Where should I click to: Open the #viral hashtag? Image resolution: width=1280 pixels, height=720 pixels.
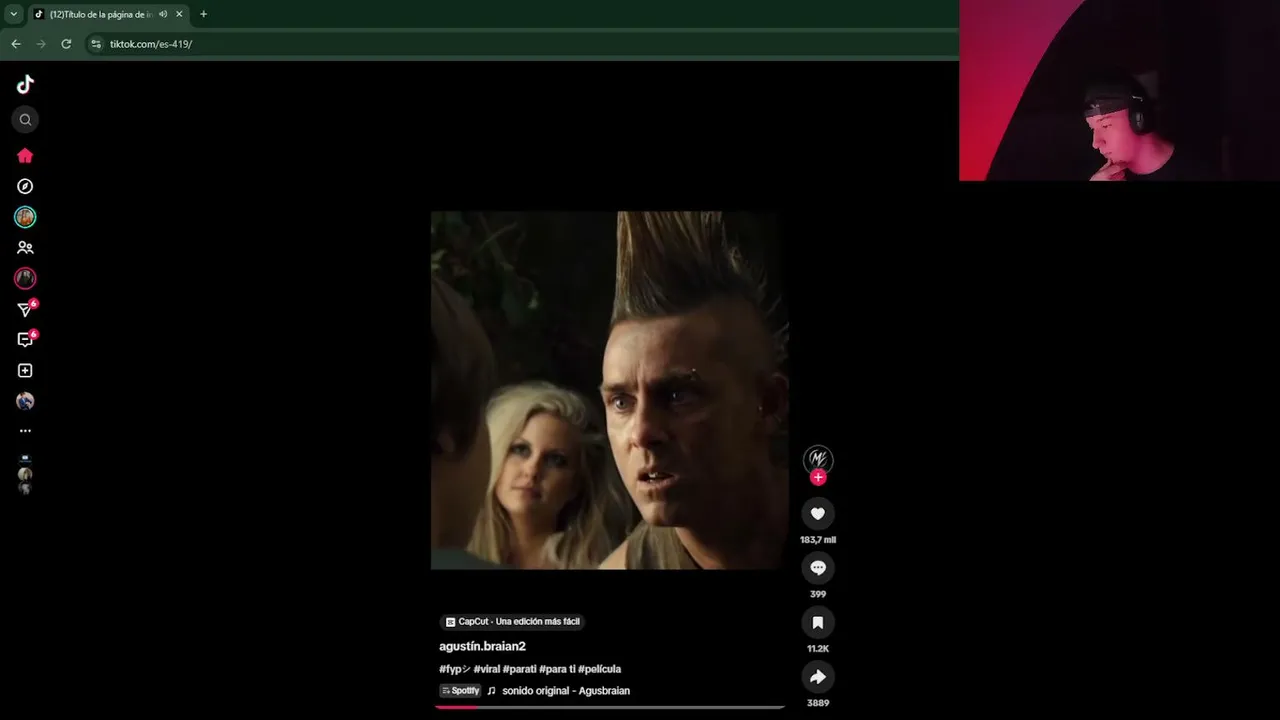pyautogui.click(x=487, y=669)
